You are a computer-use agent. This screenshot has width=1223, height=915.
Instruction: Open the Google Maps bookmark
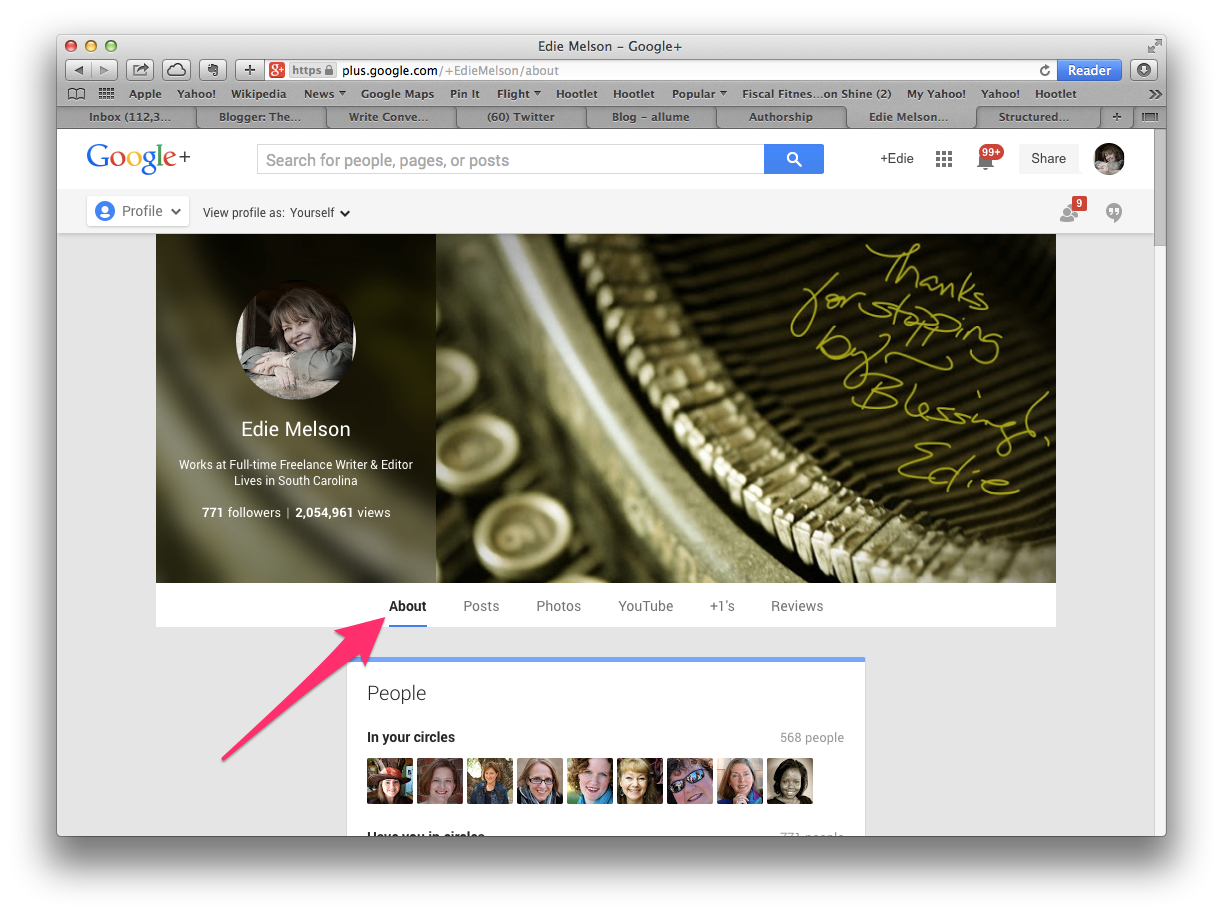397,94
